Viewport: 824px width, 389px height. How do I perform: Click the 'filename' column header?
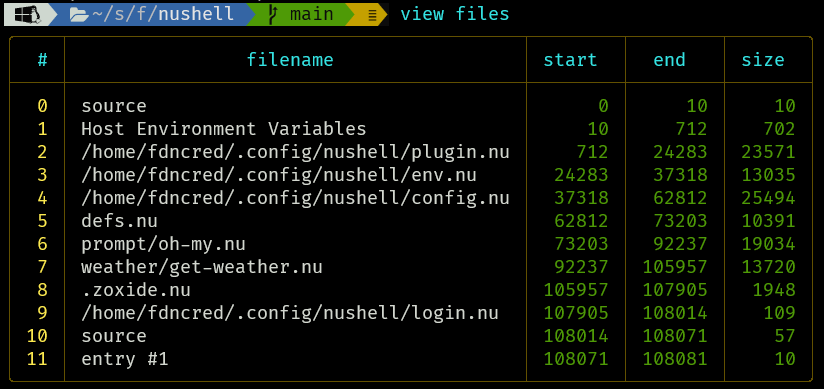pos(290,59)
